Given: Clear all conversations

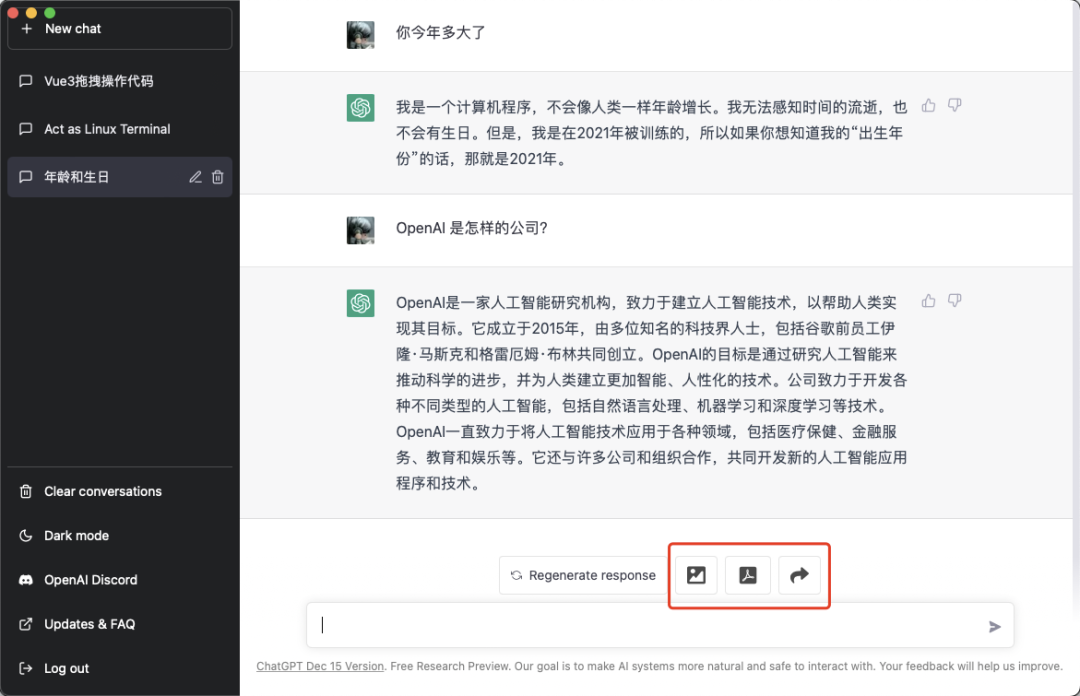Looking at the screenshot, I should click(x=102, y=491).
